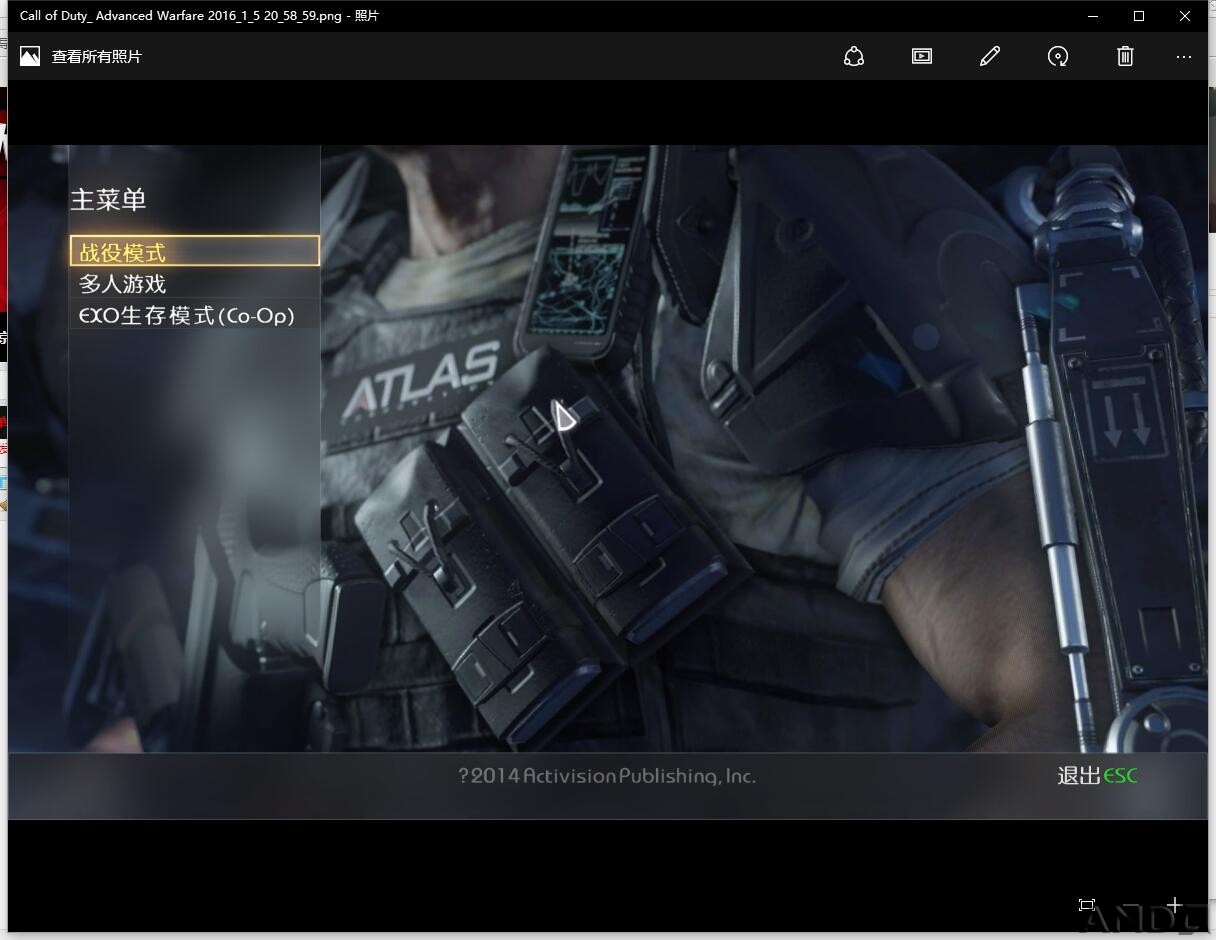Maximize the Photos window
The image size is (1216, 940).
click(1139, 16)
